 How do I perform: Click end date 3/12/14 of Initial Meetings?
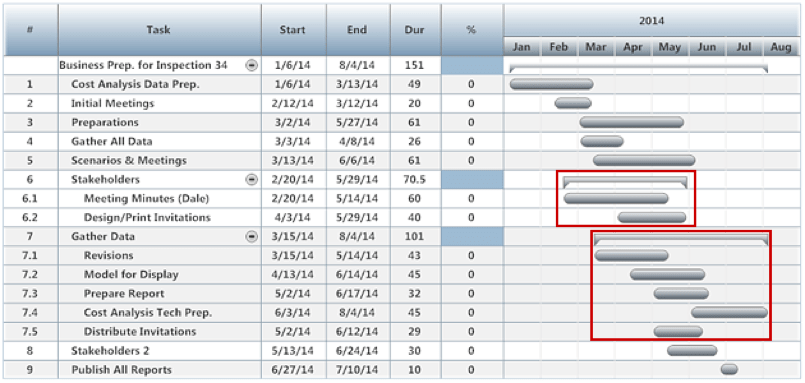357,103
